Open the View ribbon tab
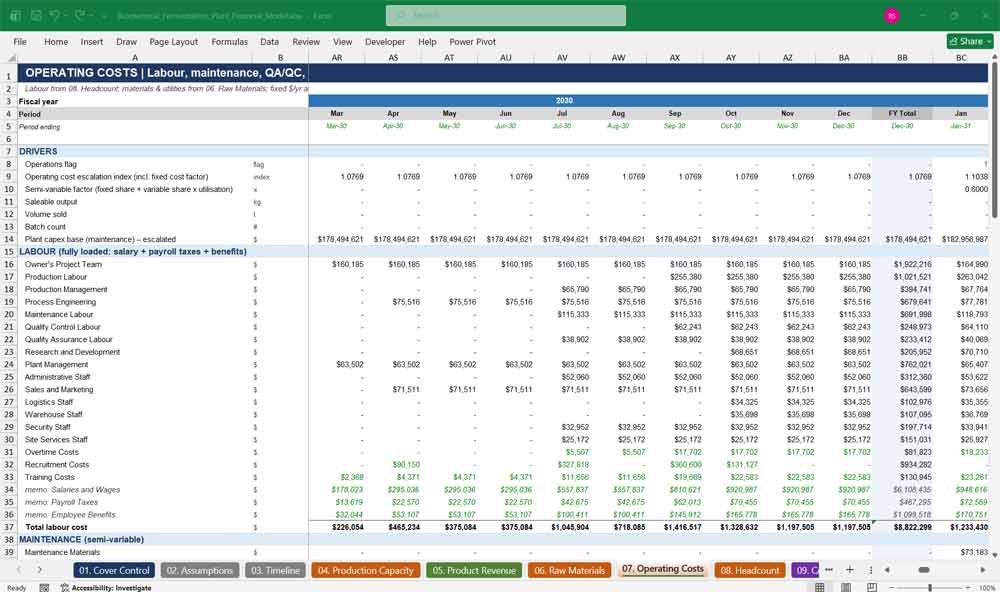Viewport: 1000px width, 592px height. point(342,41)
